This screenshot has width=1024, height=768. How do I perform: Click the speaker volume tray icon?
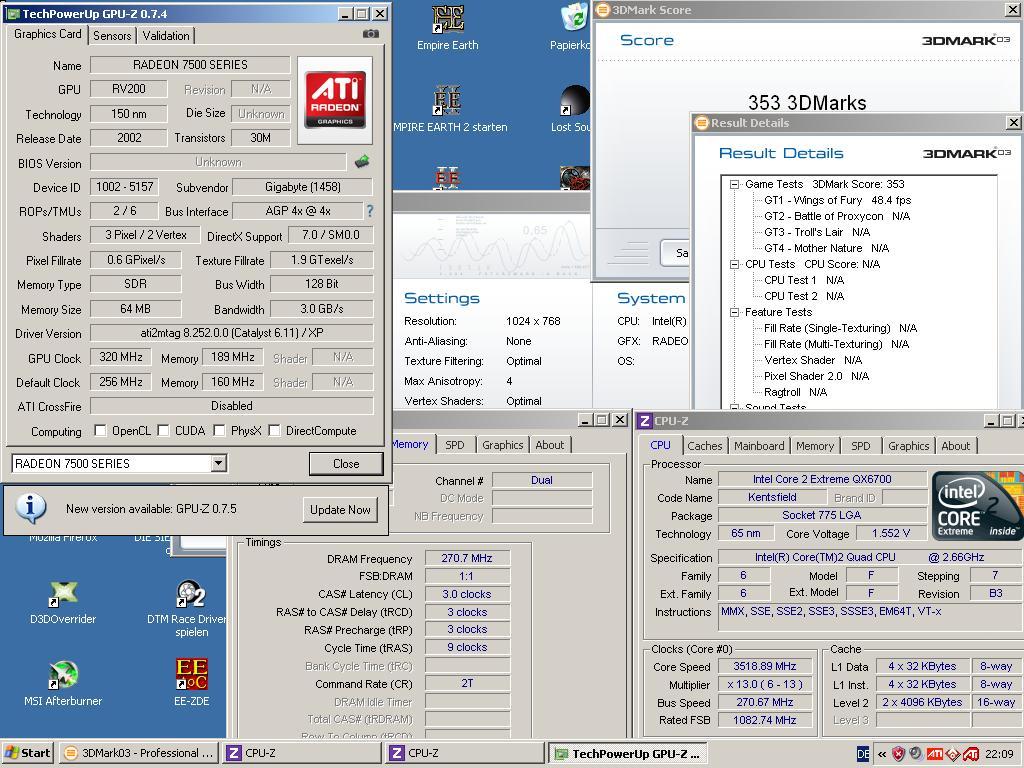(x=916, y=754)
